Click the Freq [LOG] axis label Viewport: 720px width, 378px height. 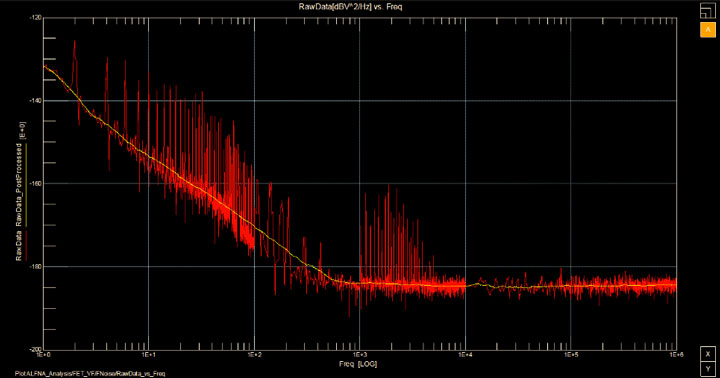358,364
